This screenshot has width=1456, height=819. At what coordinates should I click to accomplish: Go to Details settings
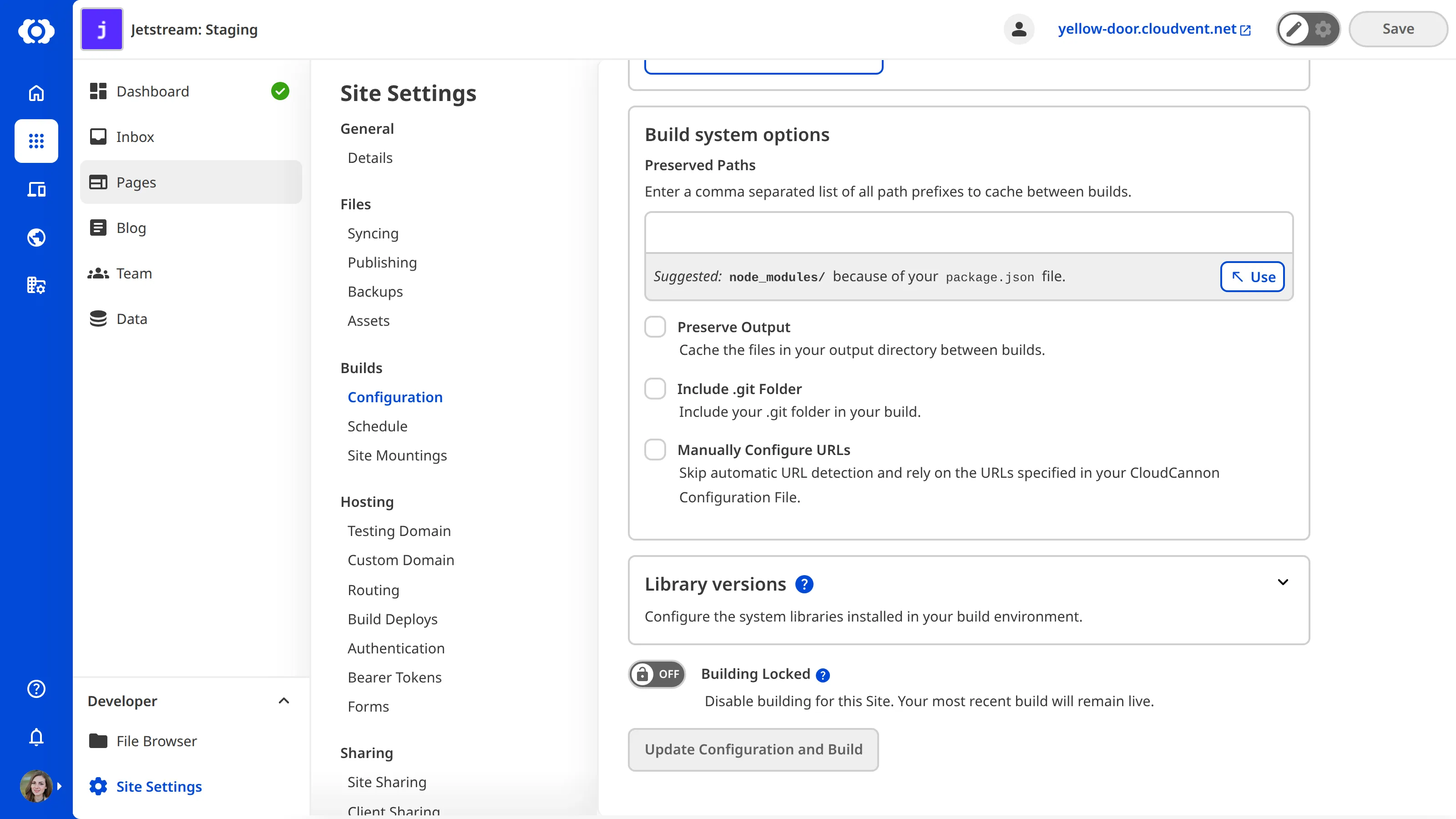point(369,158)
